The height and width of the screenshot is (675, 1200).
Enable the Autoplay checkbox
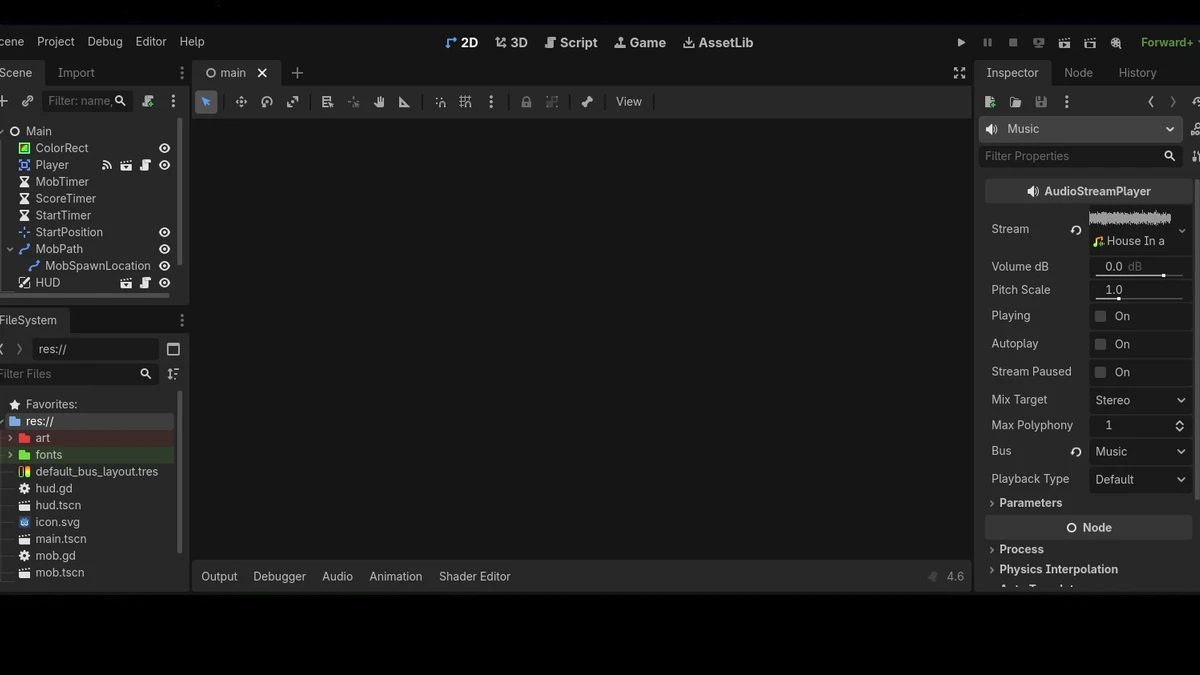click(1101, 344)
